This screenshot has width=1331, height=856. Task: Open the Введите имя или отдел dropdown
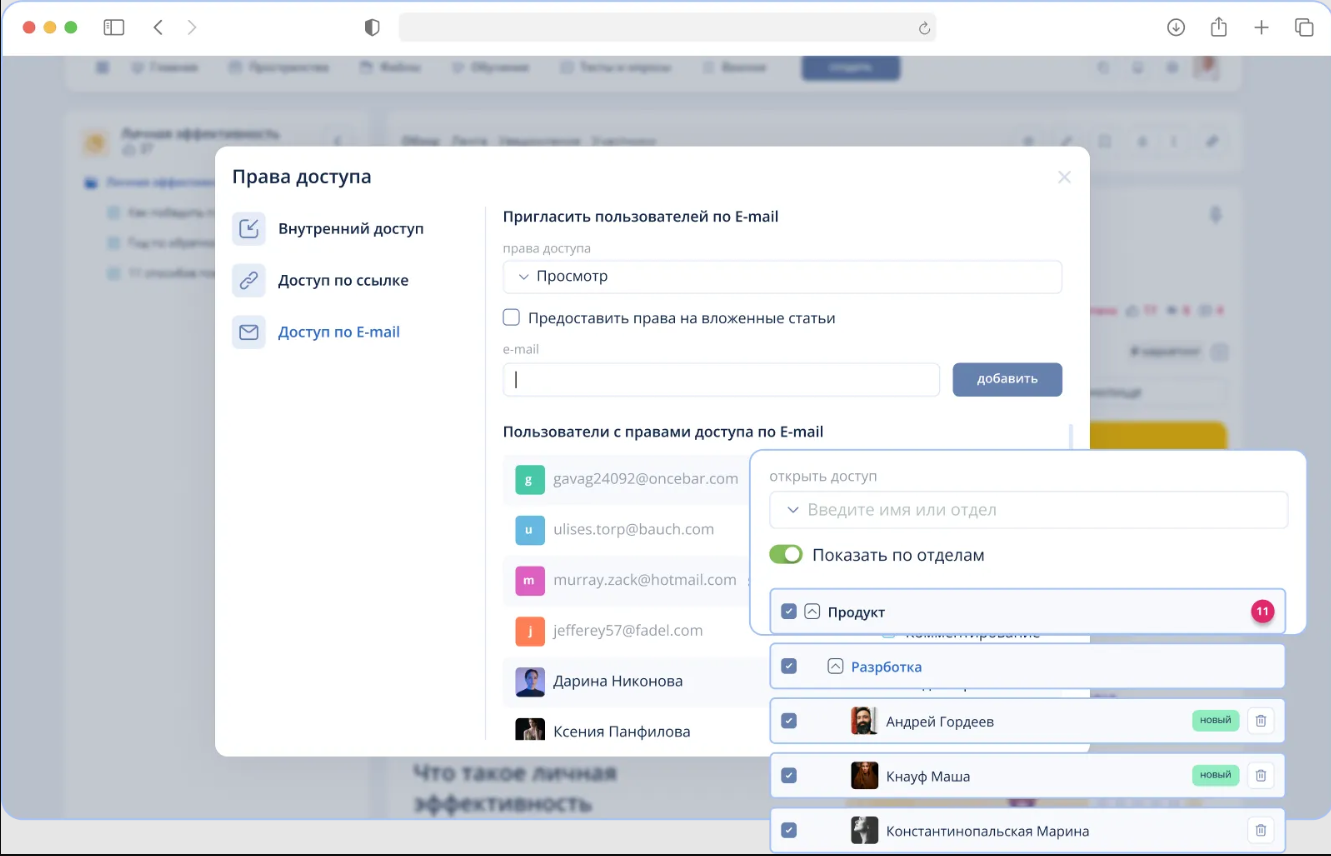click(1028, 510)
